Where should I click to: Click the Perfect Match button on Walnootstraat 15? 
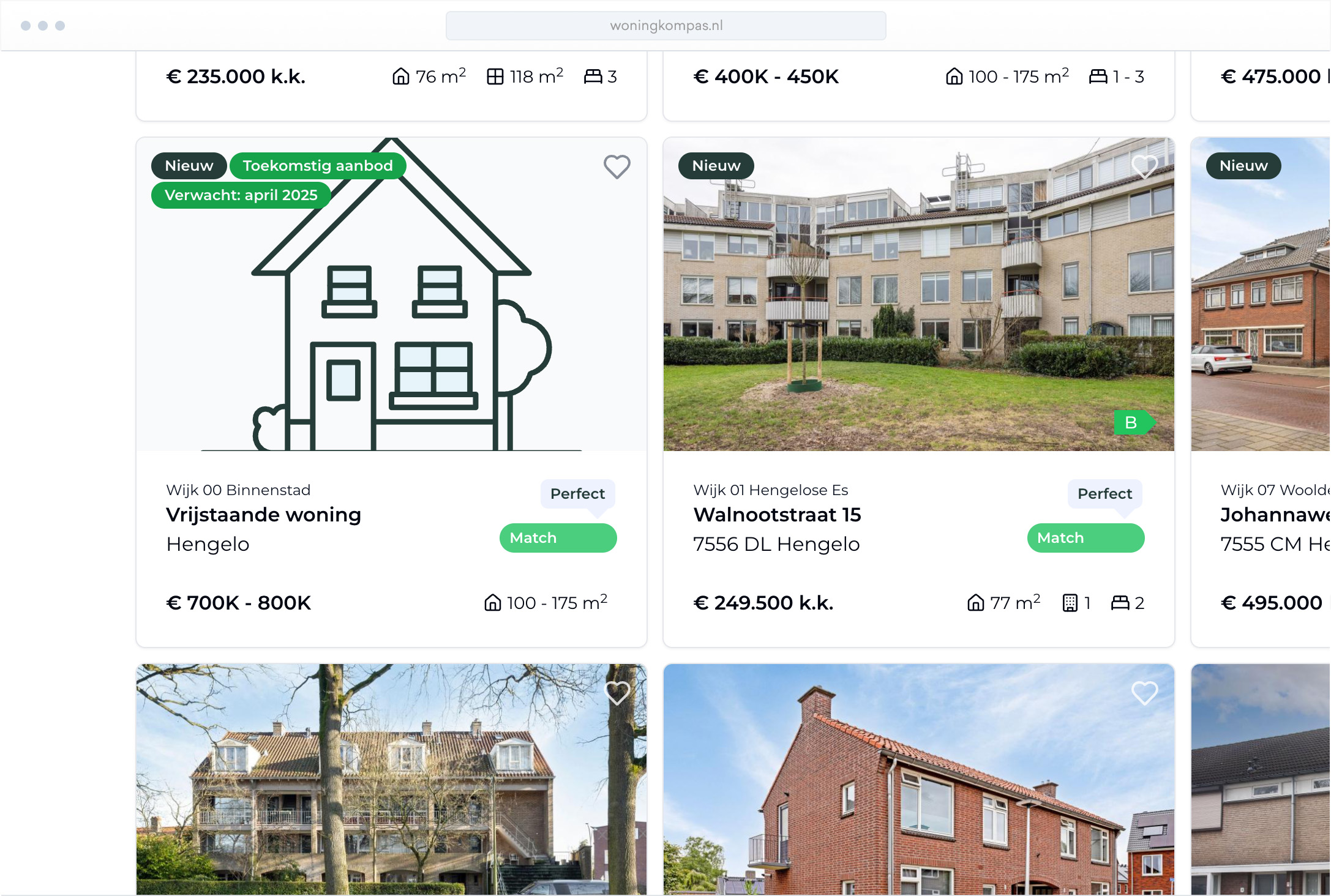coord(1085,538)
